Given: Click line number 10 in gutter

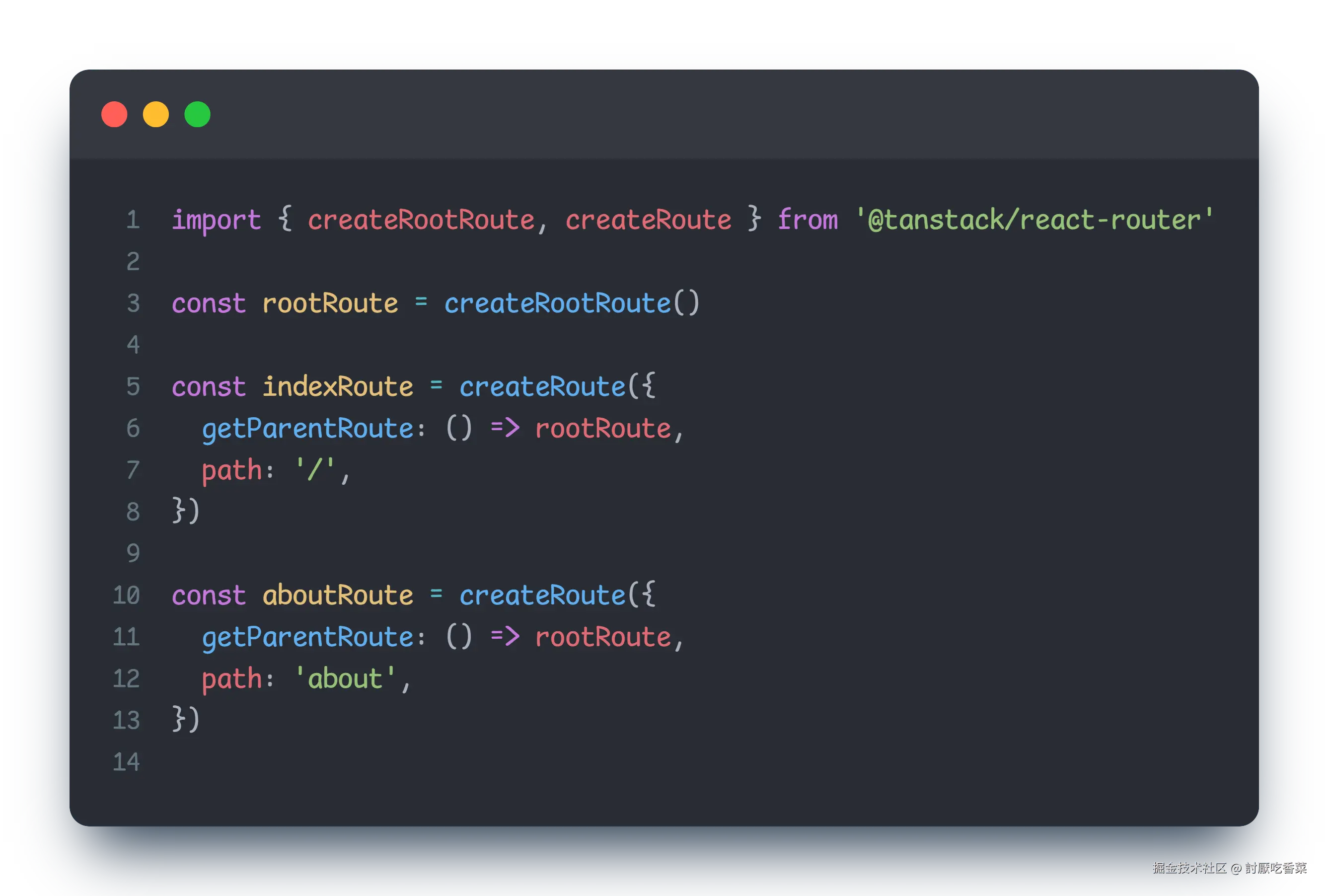Looking at the screenshot, I should point(126,596).
